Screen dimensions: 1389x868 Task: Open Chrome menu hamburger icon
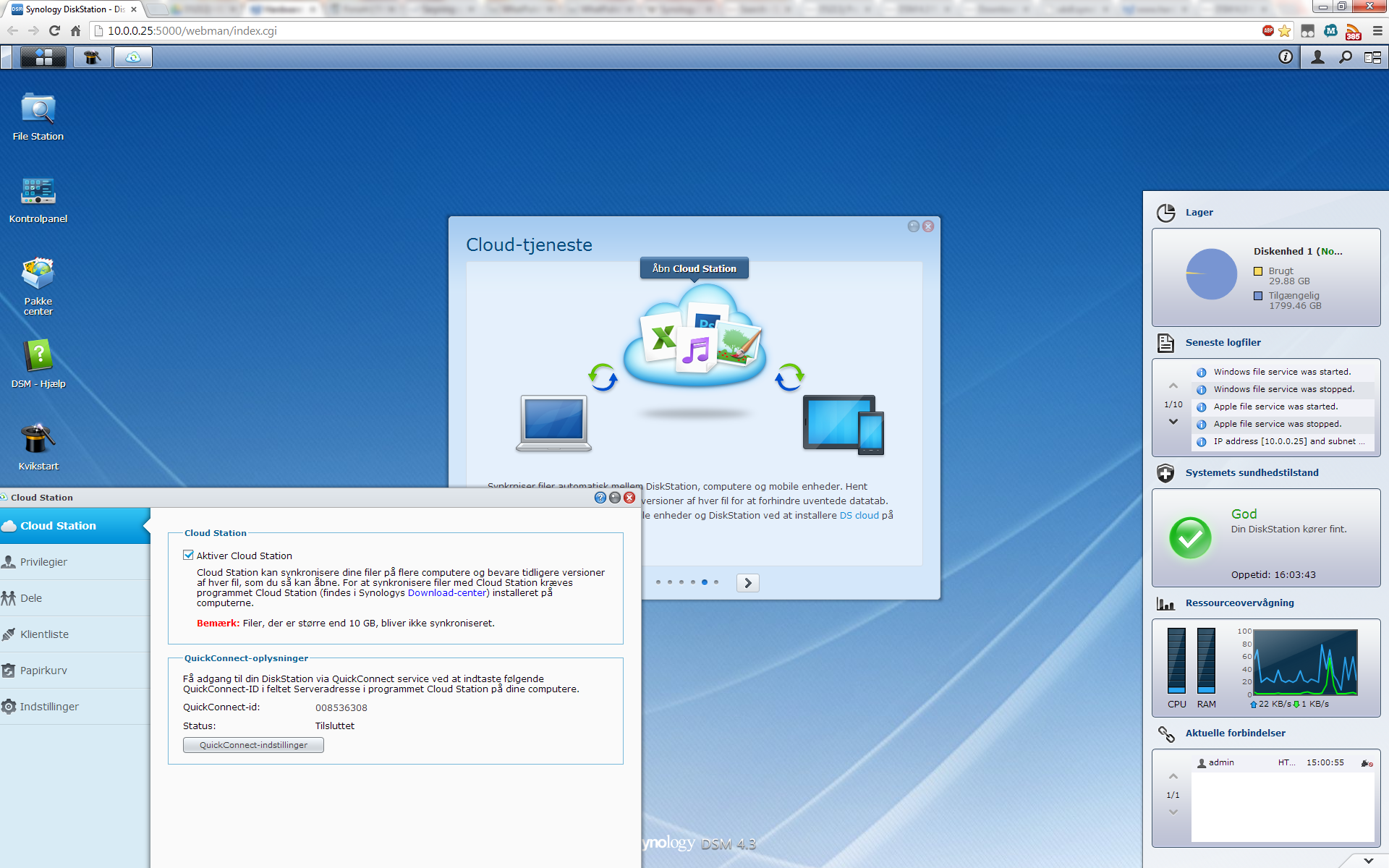click(x=1377, y=31)
